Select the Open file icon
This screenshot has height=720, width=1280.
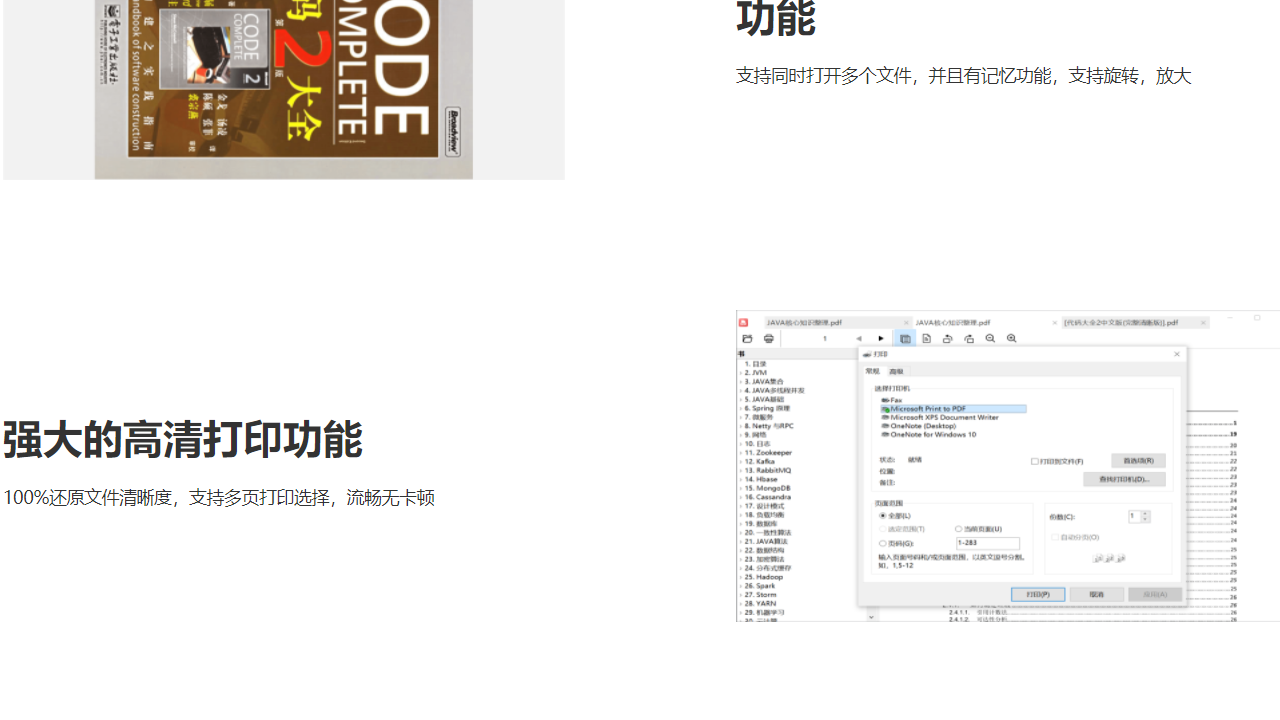point(747,338)
